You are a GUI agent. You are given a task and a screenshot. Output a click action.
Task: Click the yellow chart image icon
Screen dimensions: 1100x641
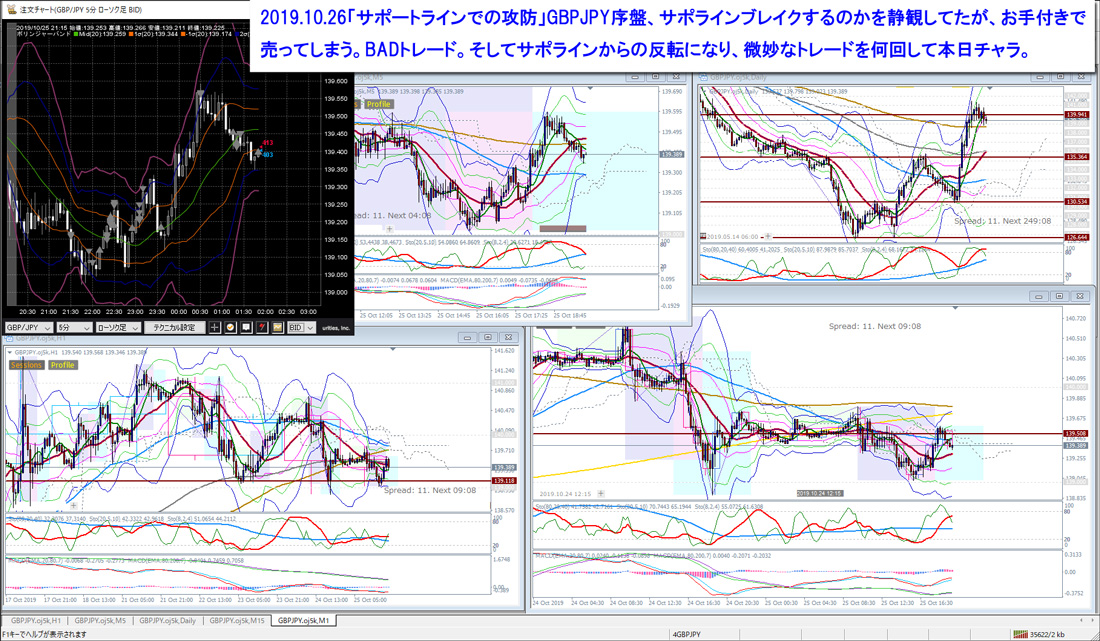[277, 328]
